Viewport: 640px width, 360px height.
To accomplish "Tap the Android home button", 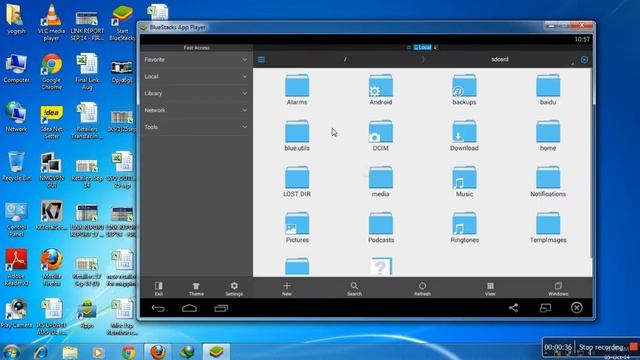I will point(189,308).
